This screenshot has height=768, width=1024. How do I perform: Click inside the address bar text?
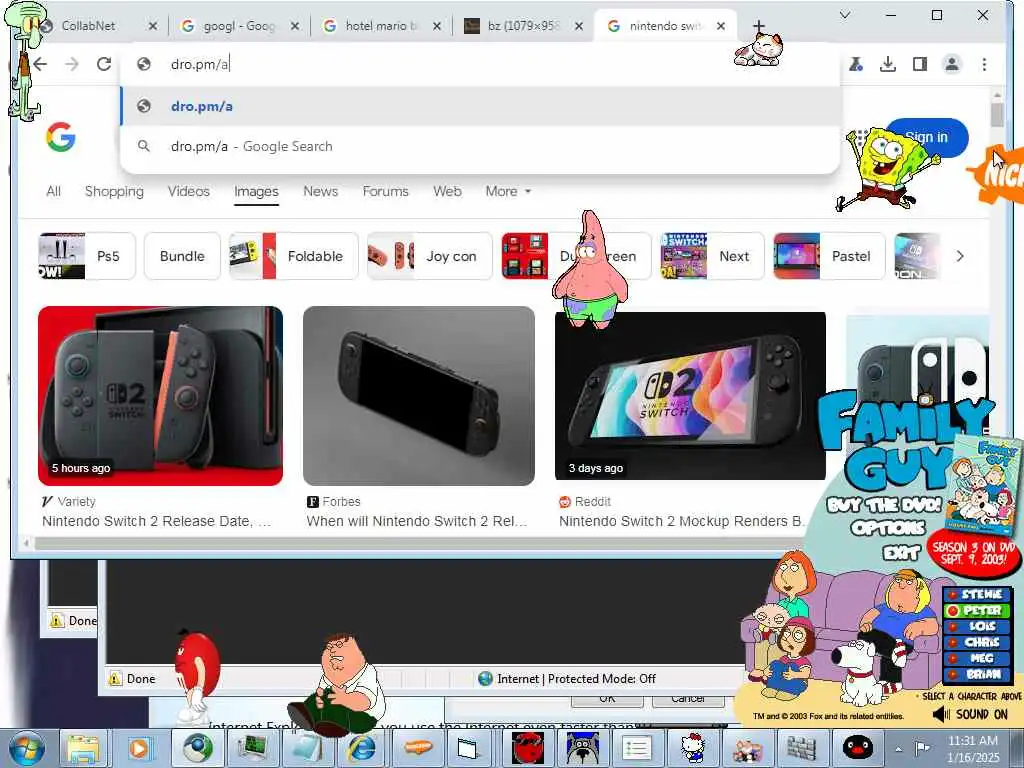pos(200,64)
